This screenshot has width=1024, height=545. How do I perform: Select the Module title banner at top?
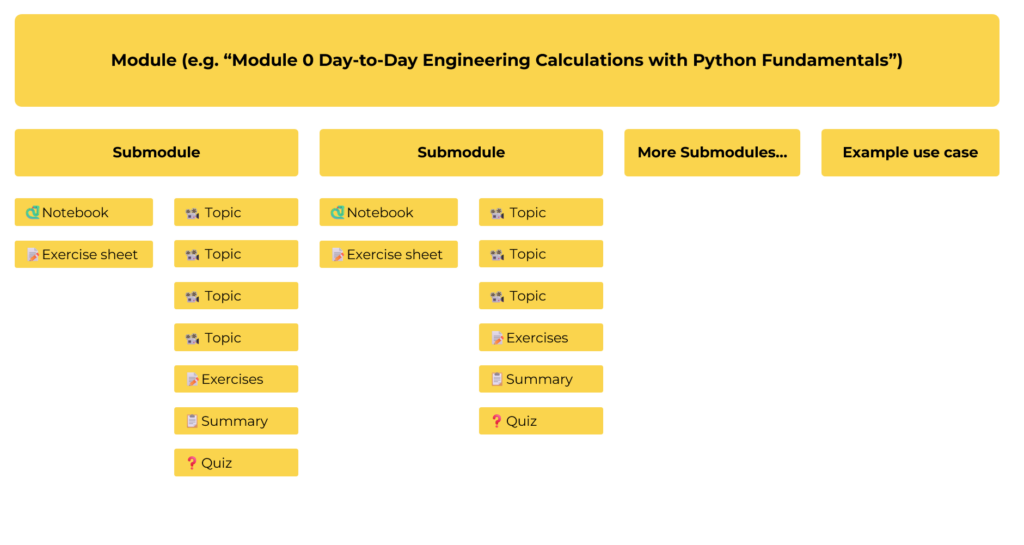pyautogui.click(x=506, y=60)
